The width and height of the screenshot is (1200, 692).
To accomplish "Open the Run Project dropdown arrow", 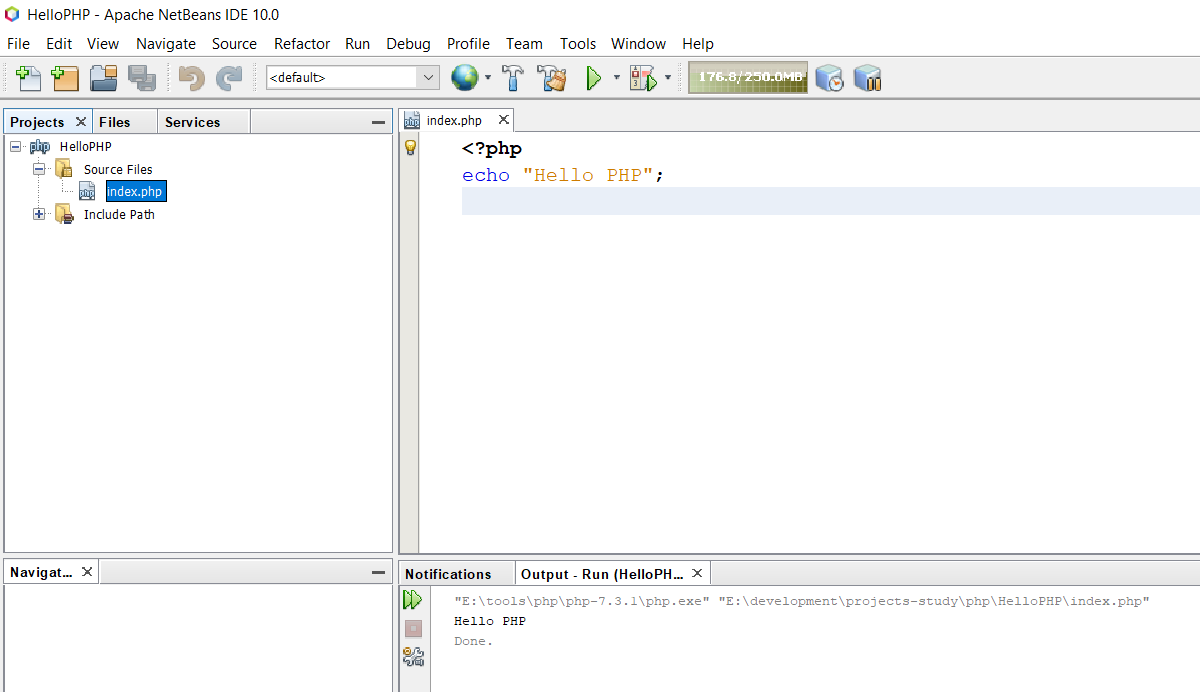I will 616,77.
